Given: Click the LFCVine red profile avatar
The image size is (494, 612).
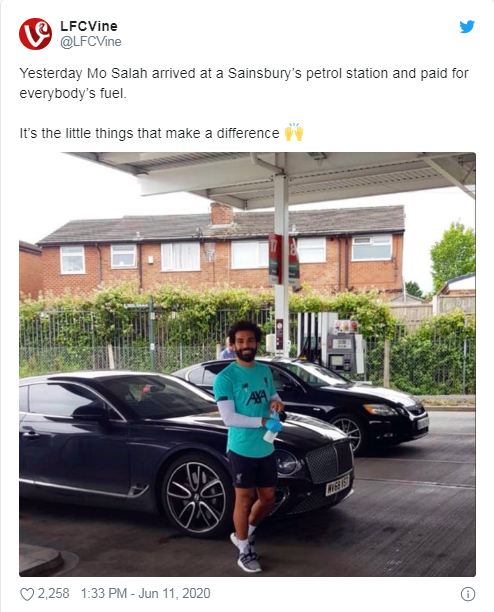Looking at the screenshot, I should (35, 34).
